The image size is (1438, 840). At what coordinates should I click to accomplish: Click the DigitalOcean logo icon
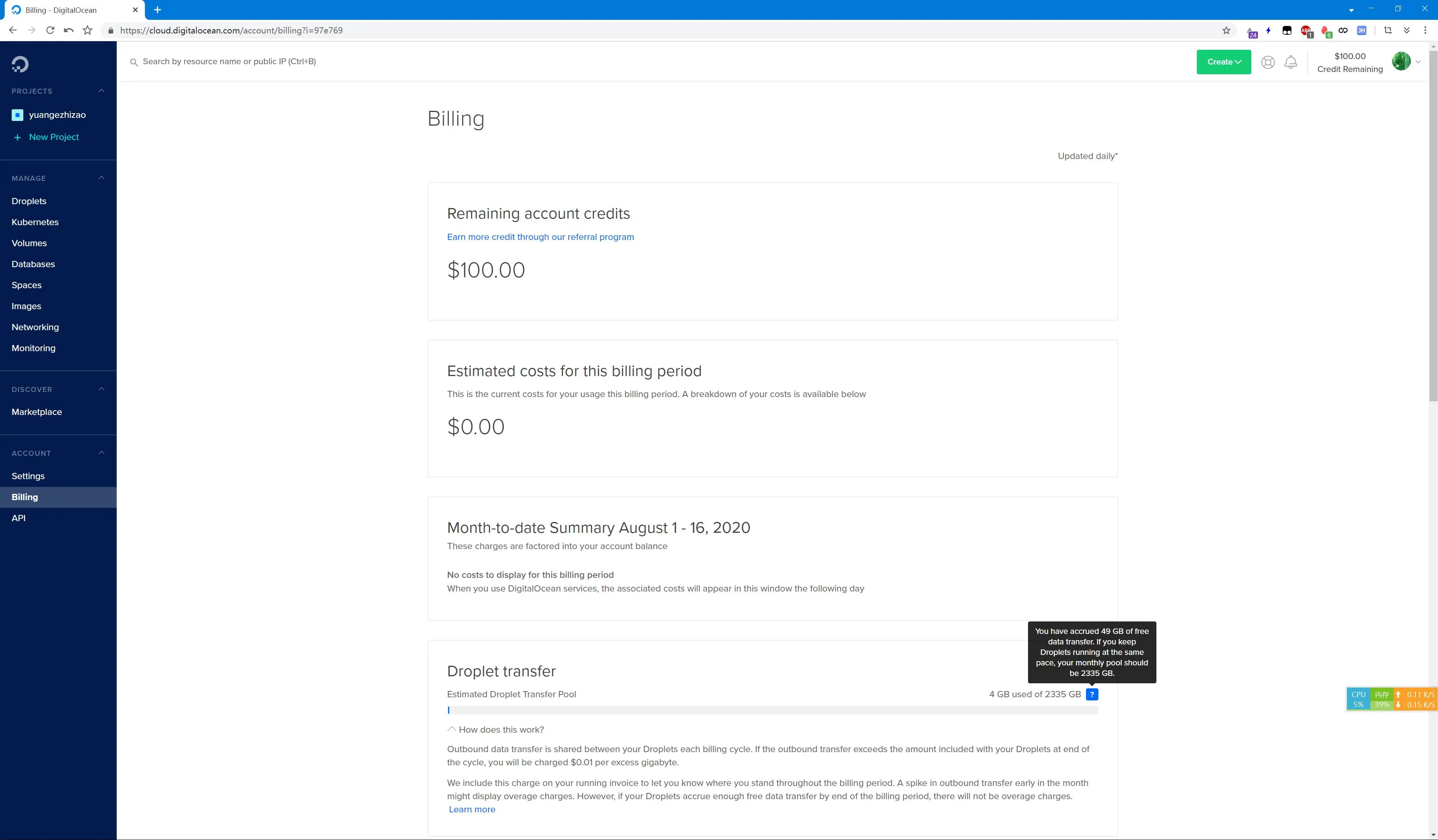[x=20, y=64]
